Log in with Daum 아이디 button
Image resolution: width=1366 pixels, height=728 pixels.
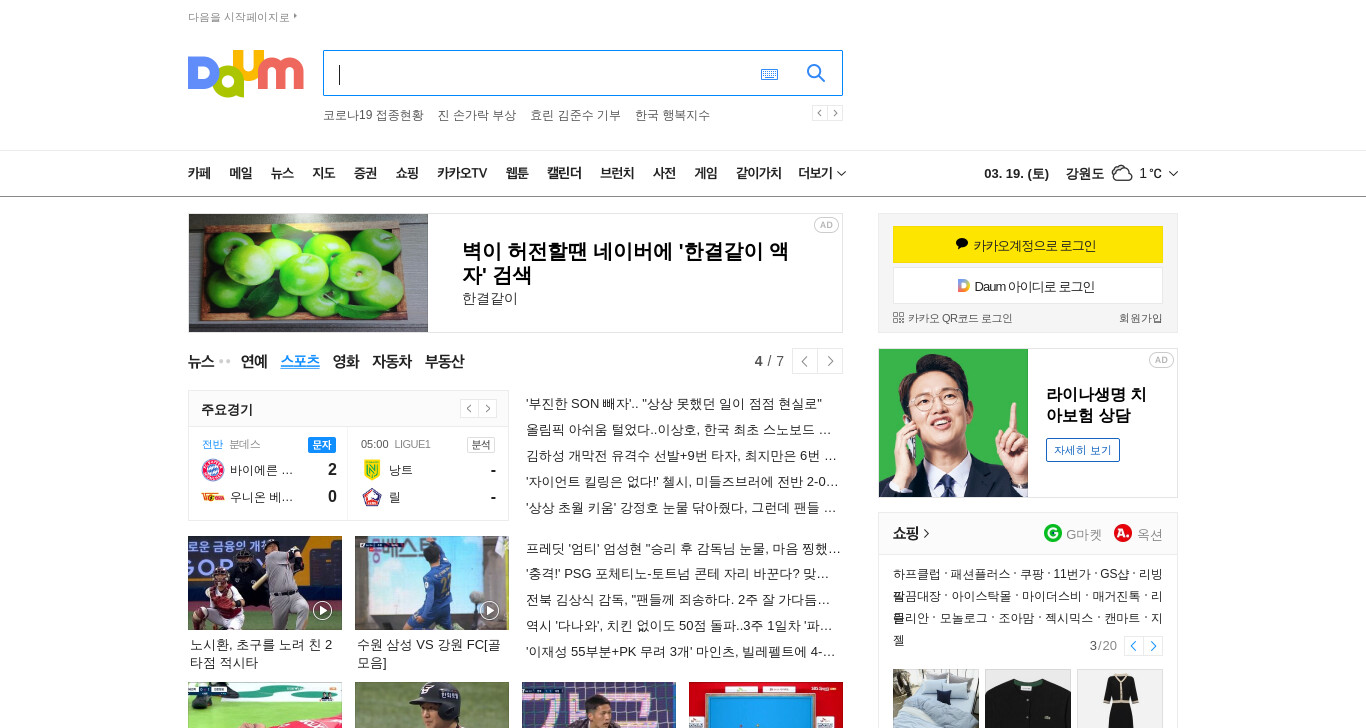(x=1028, y=286)
